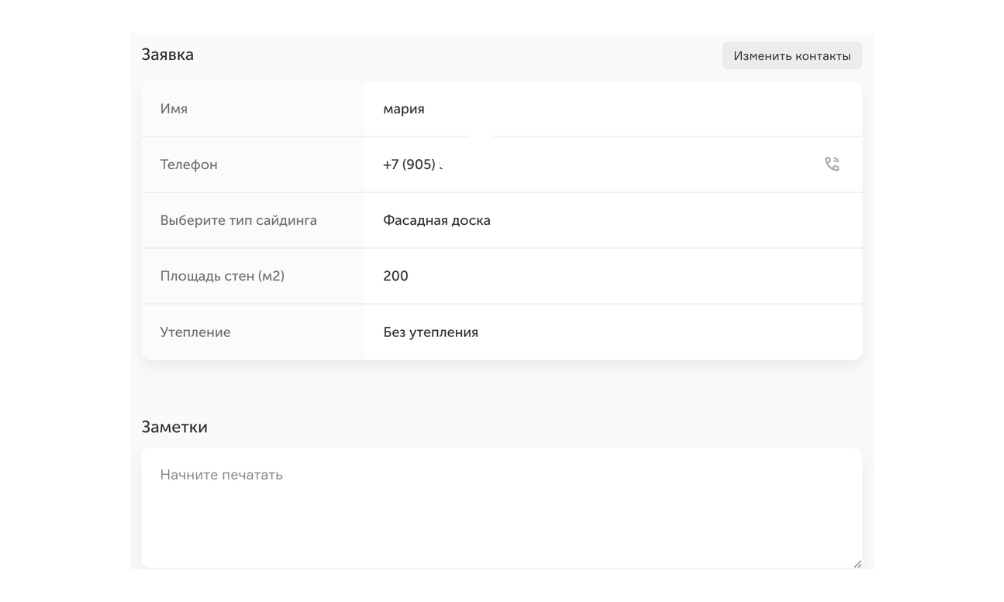Click the value Фасадная доска
The width and height of the screenshot is (1004, 602).
point(437,220)
